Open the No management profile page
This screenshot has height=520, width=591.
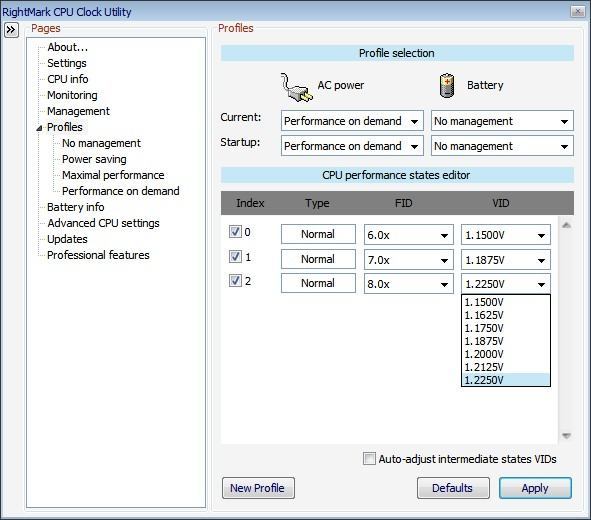(x=101, y=143)
